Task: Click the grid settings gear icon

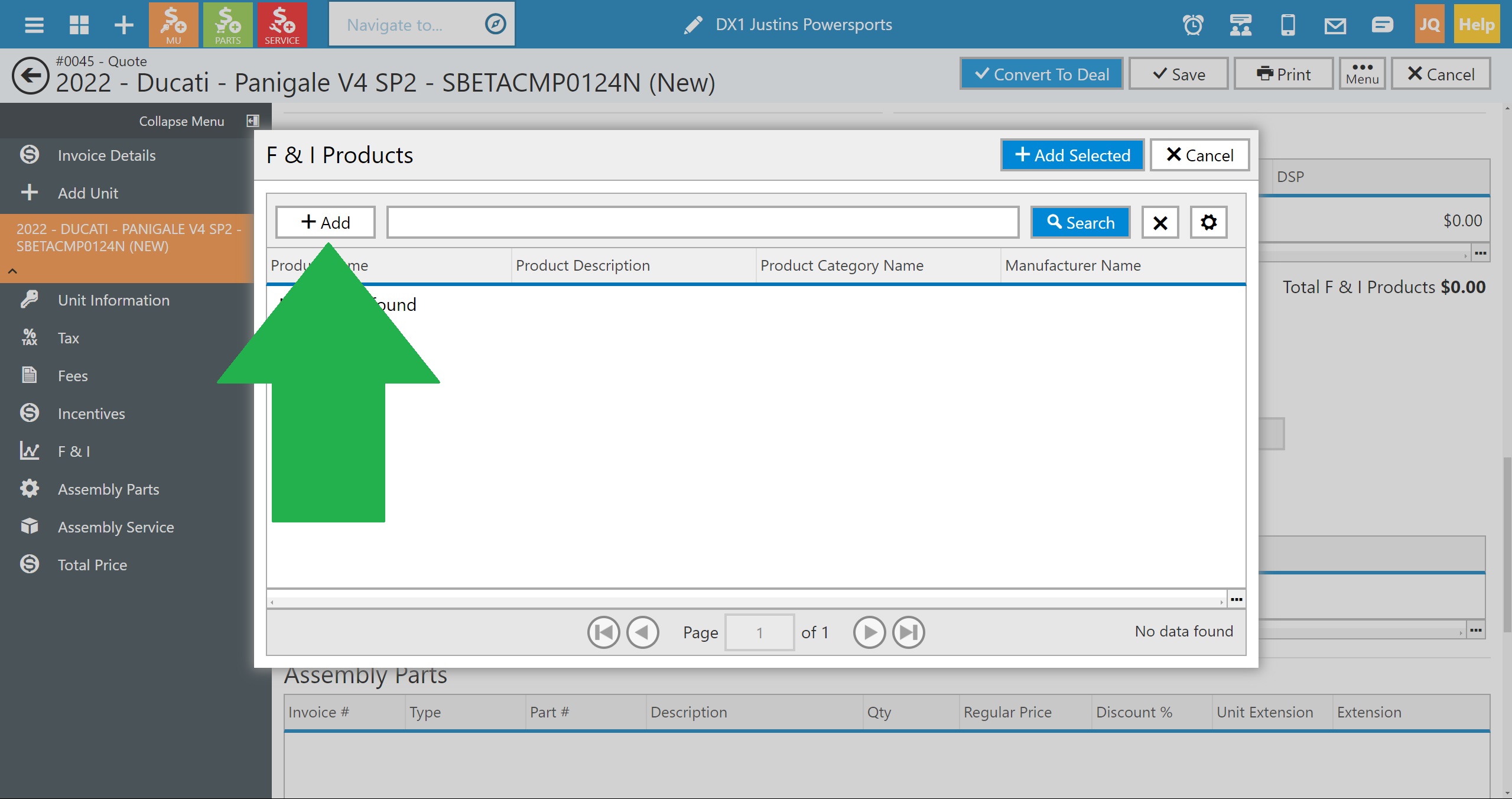Action: click(x=1208, y=223)
